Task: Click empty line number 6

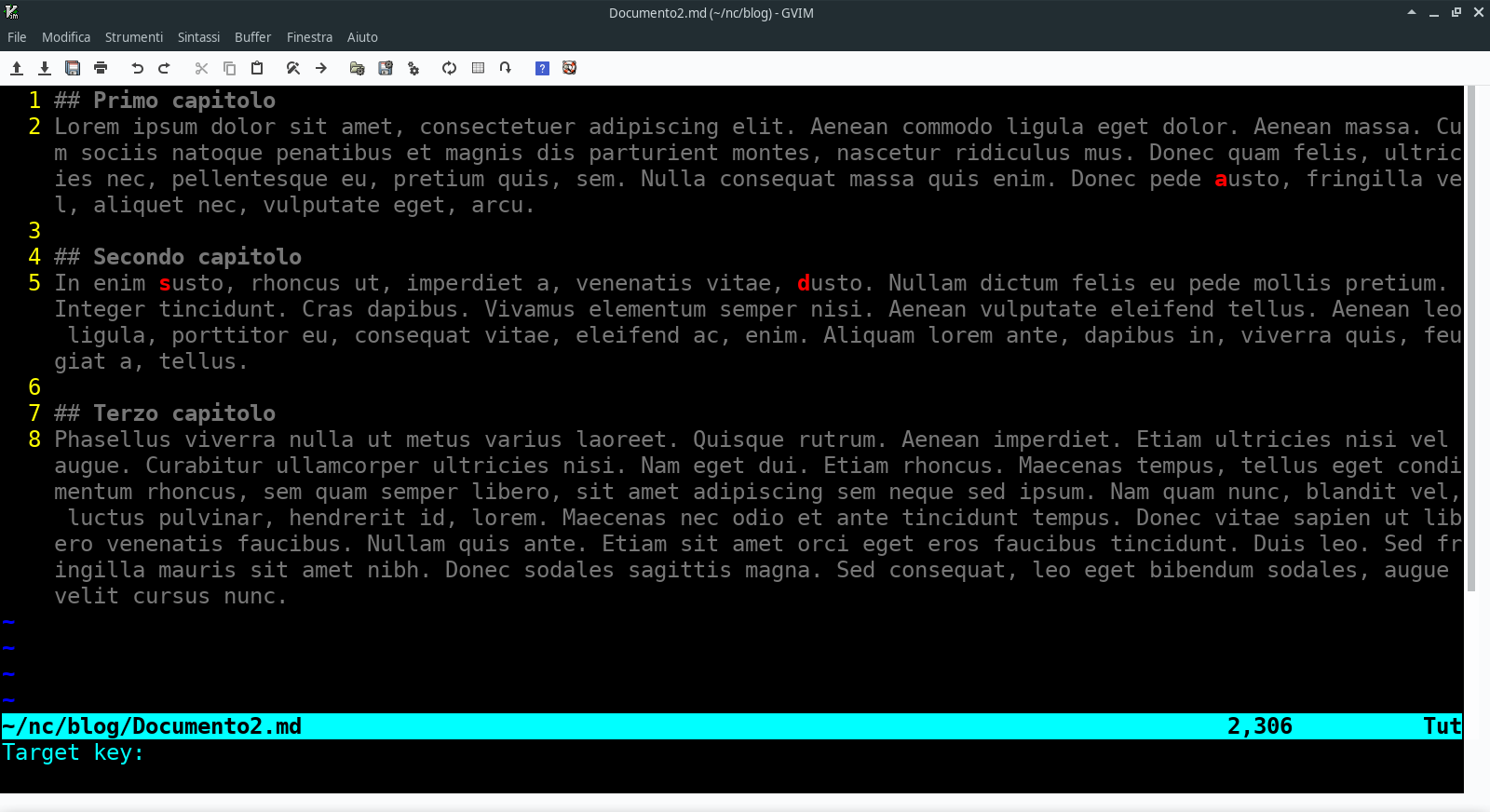Action: (34, 387)
